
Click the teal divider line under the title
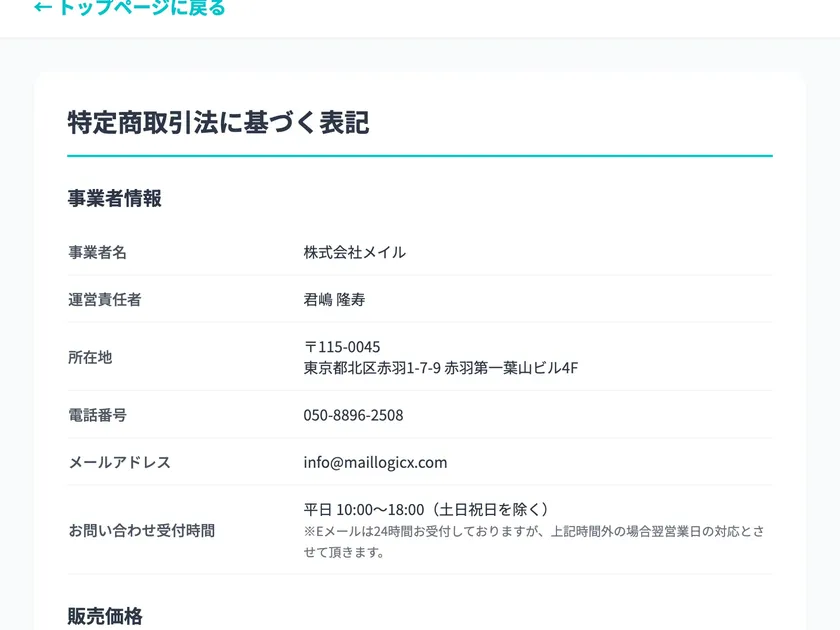point(419,155)
